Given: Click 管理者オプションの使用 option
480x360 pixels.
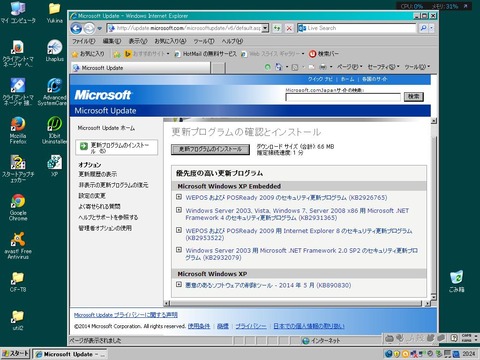Looking at the screenshot, I should tap(105, 228).
